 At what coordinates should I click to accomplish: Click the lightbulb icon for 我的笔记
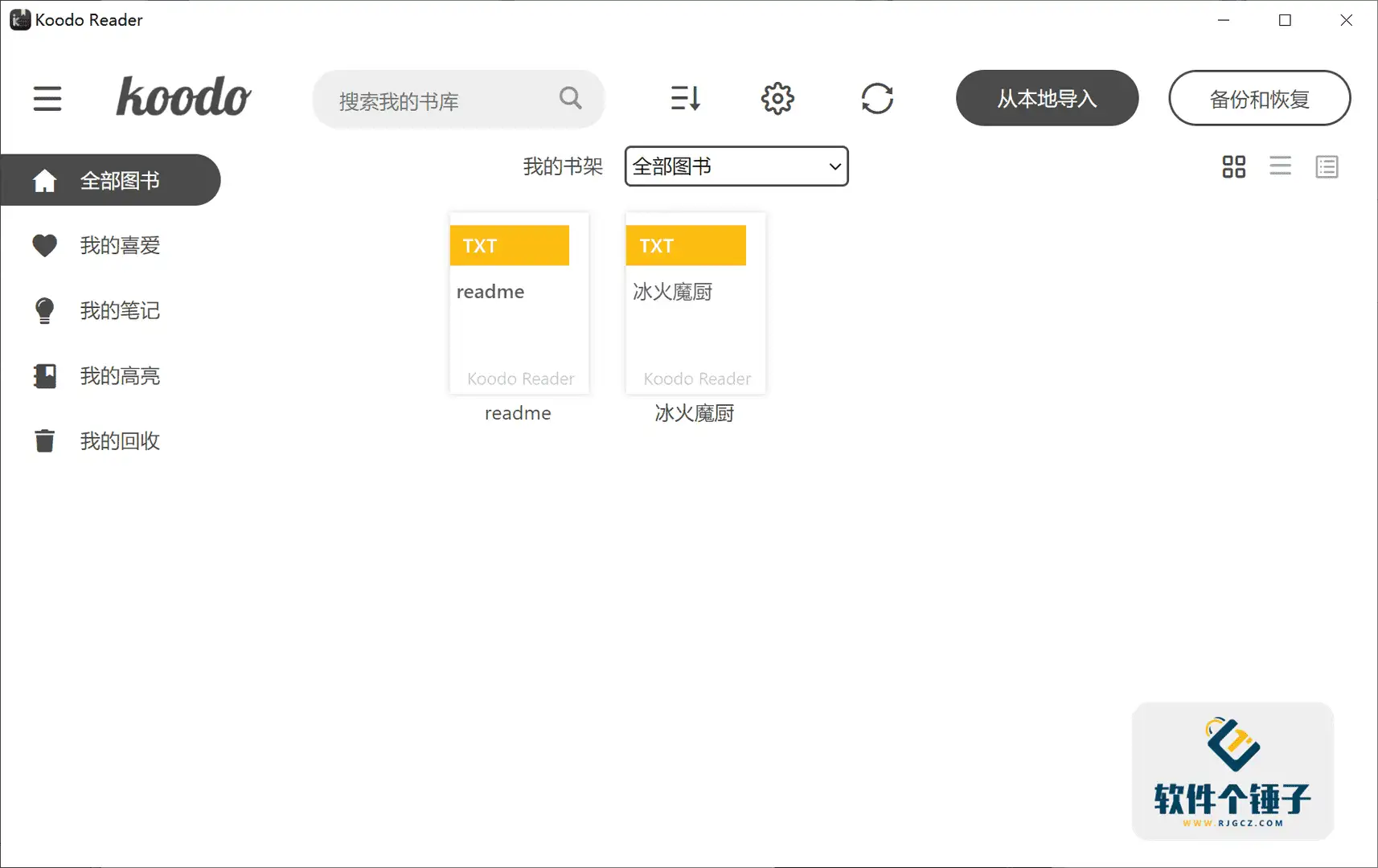[x=45, y=310]
